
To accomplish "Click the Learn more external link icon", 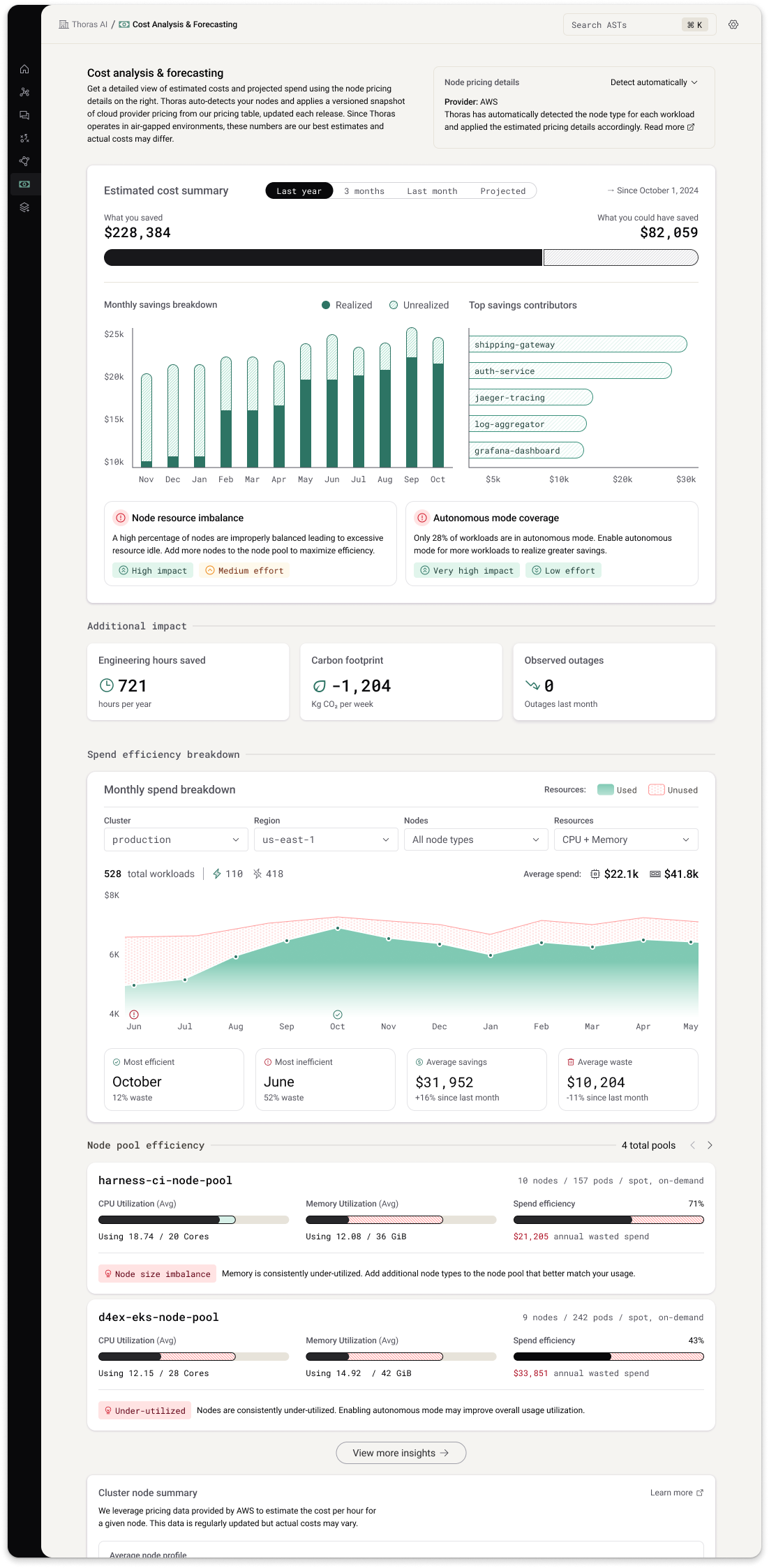I will coord(700,1493).
